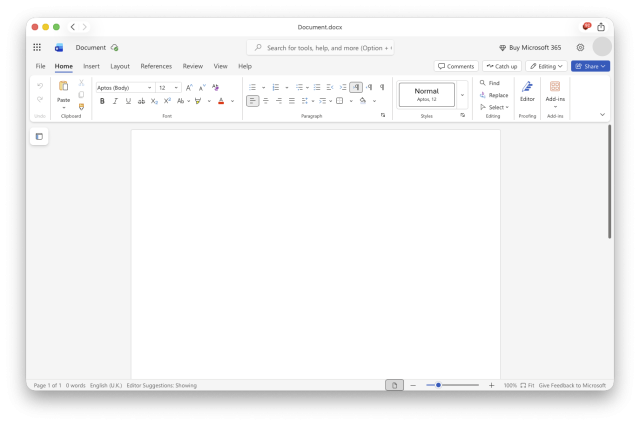Click the zoom slider handle

(x=438, y=385)
